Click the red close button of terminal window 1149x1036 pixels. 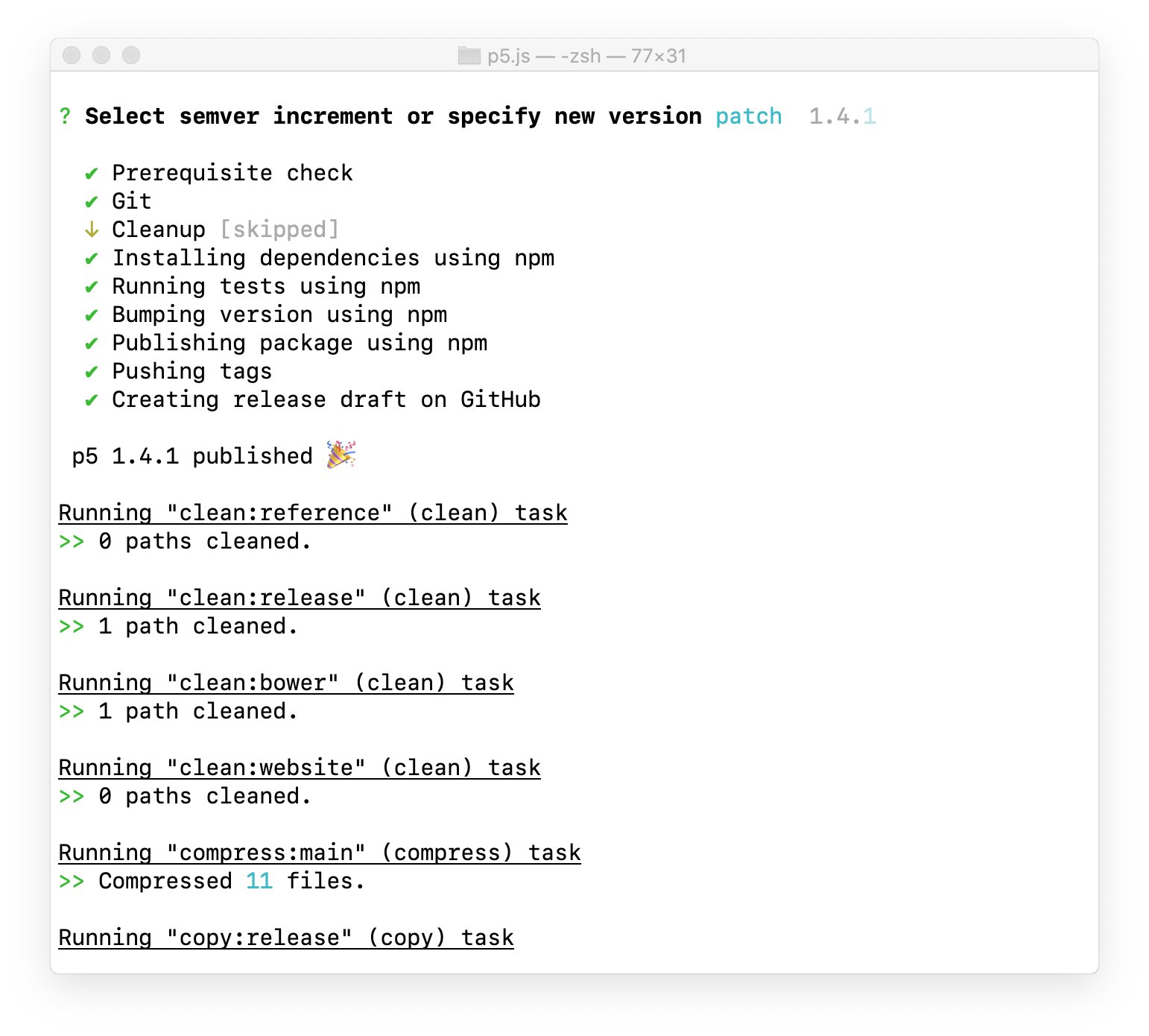[x=72, y=55]
